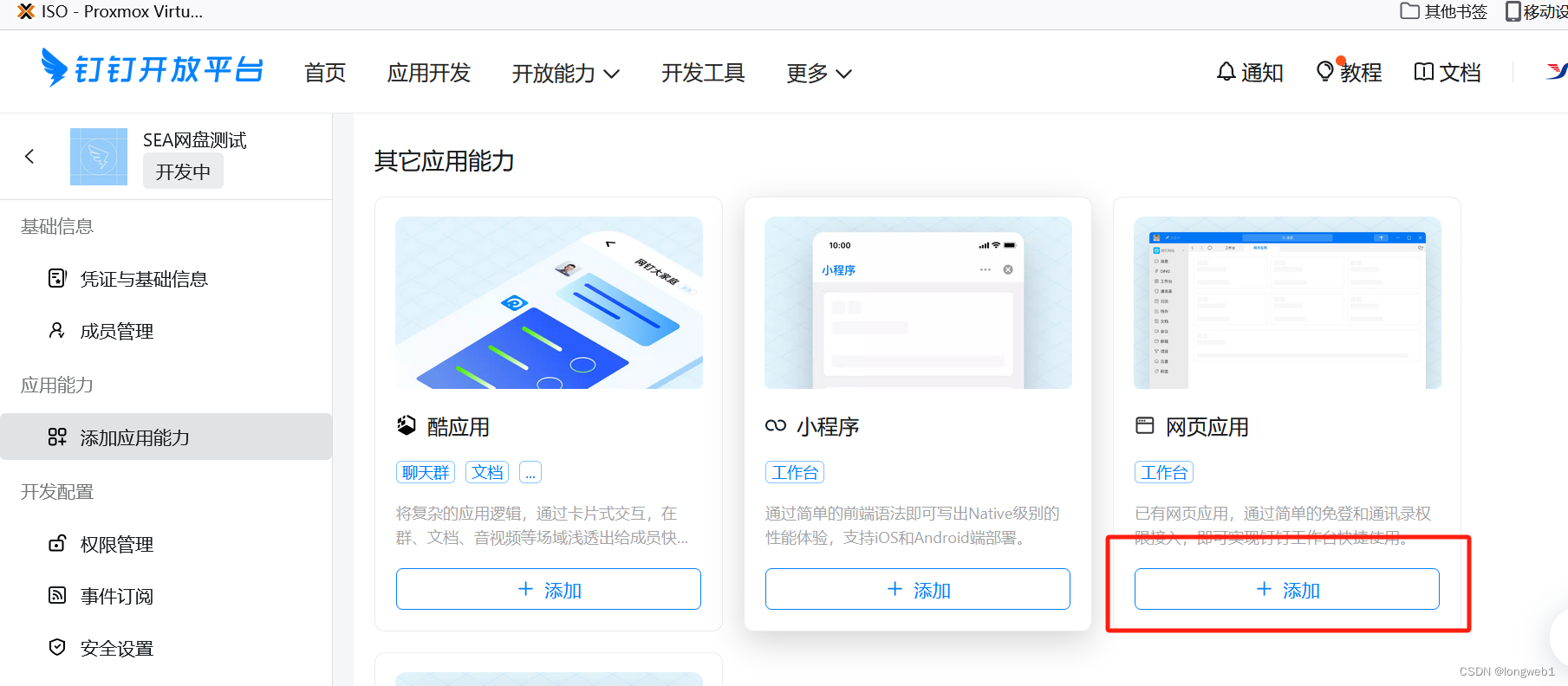
Task: Click the 小程序 card title
Action: tap(828, 426)
